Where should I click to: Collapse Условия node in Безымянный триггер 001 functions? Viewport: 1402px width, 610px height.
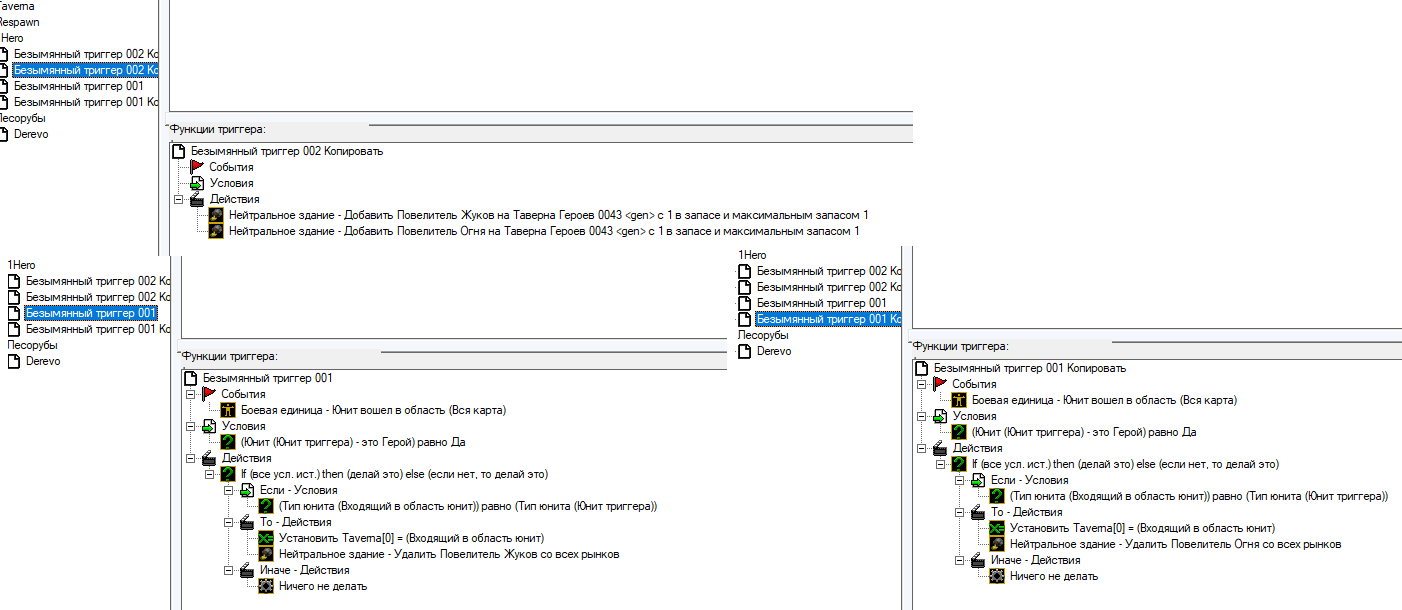tap(191, 426)
